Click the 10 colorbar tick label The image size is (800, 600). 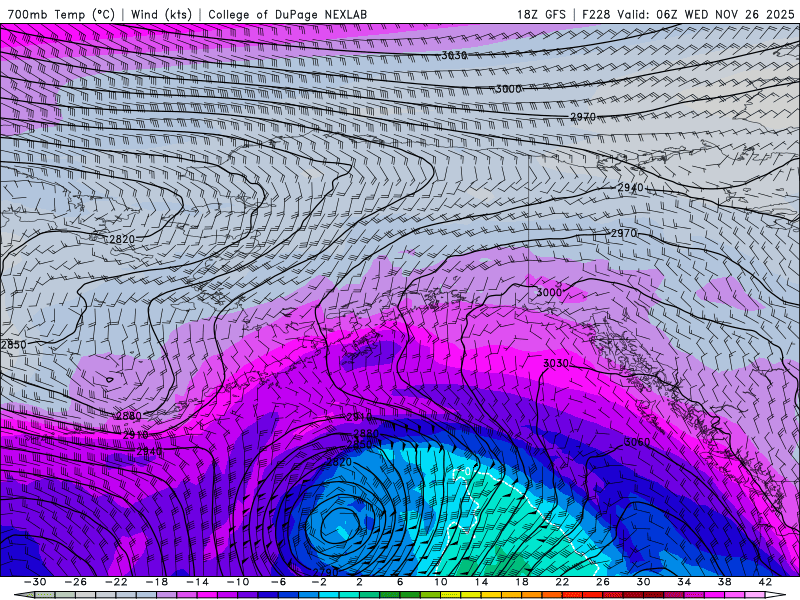[x=440, y=582]
